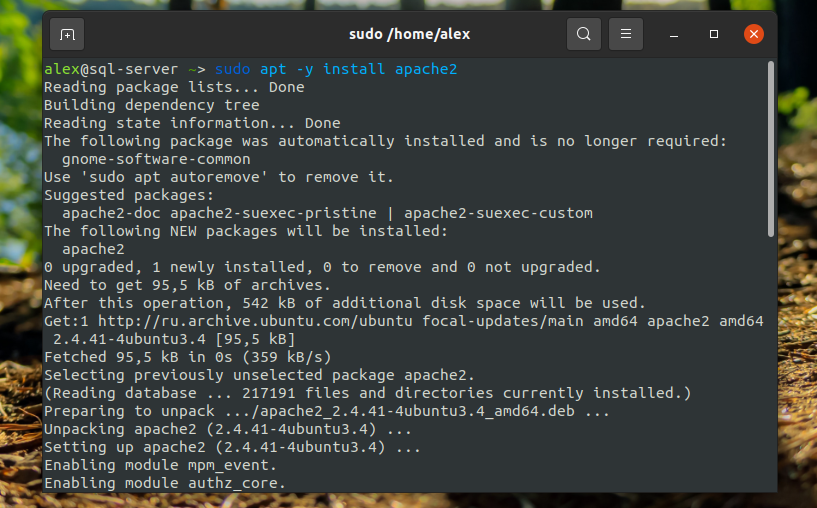Click the 'Fetched 95,5 kB' output line
The width and height of the screenshot is (817, 508).
(x=188, y=357)
